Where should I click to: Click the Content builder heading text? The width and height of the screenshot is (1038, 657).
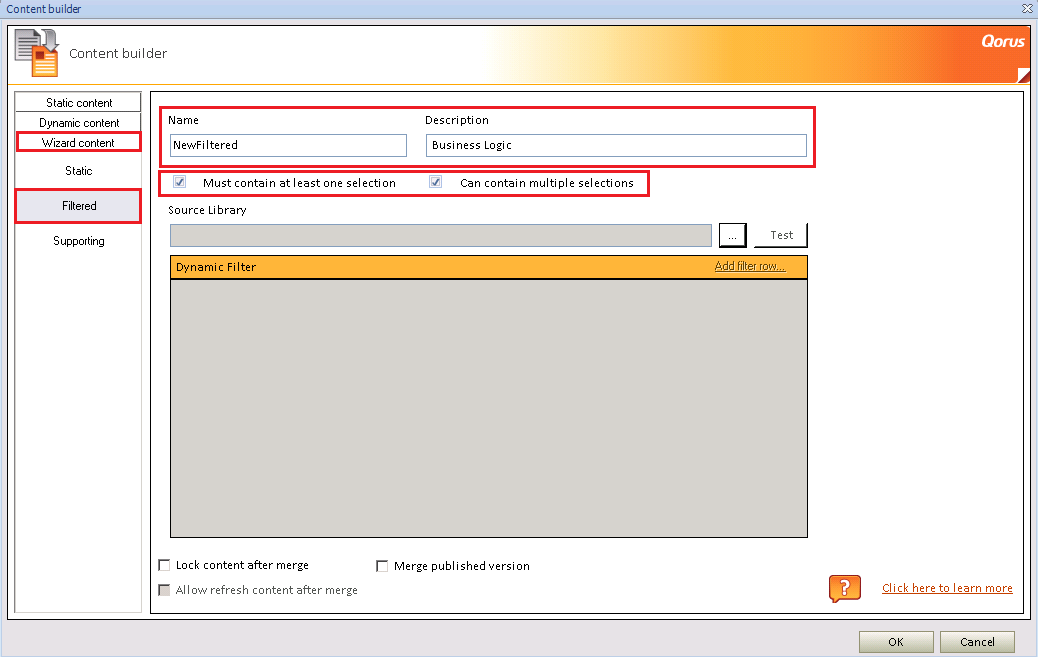tap(118, 53)
